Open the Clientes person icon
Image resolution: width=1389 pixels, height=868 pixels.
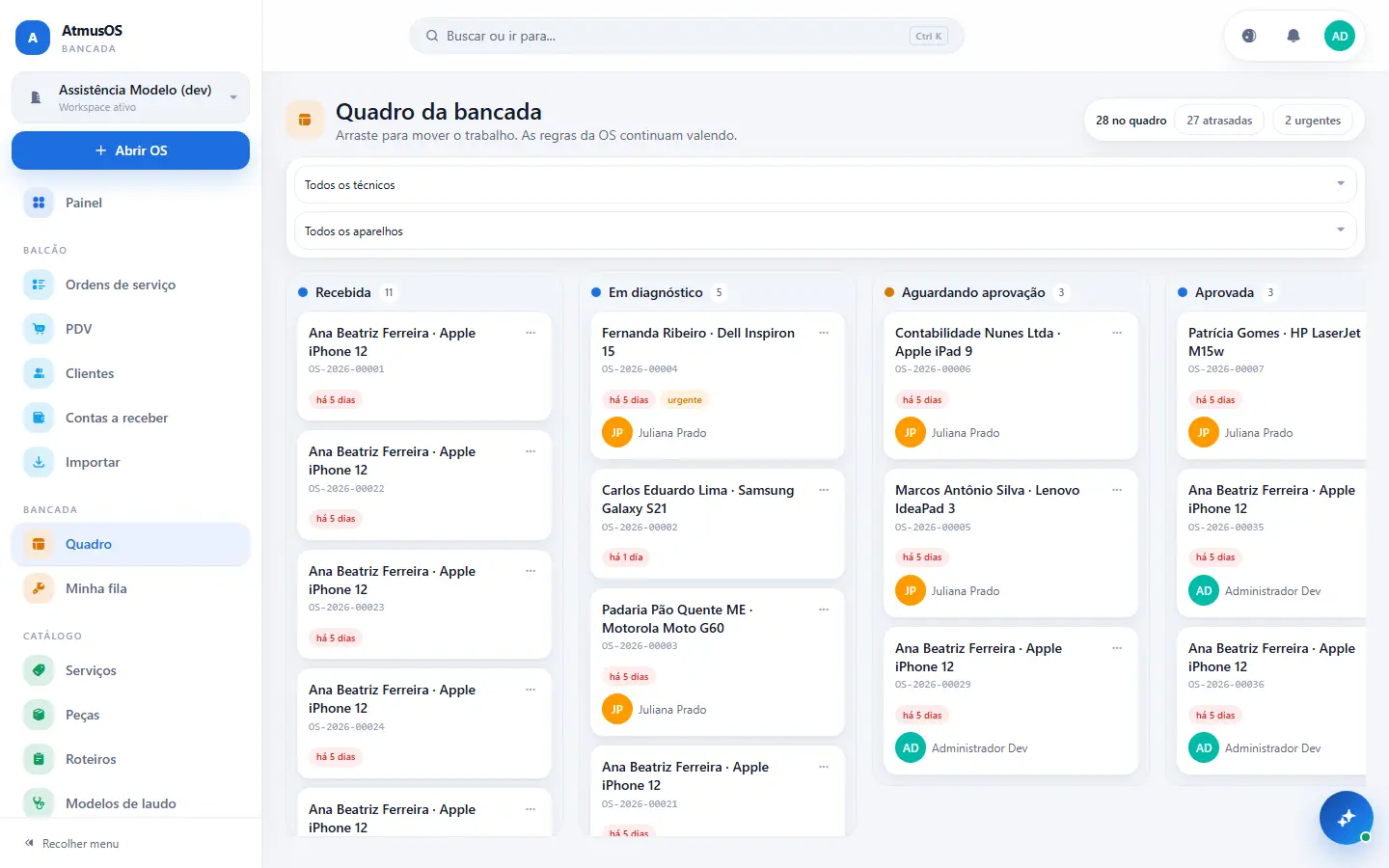39,373
